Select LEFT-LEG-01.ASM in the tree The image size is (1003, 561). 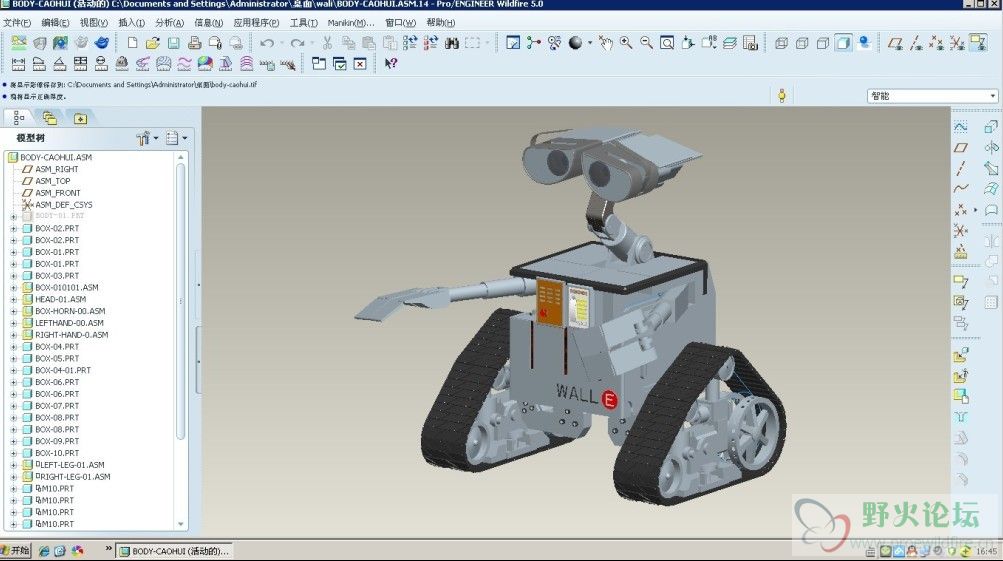[70, 465]
